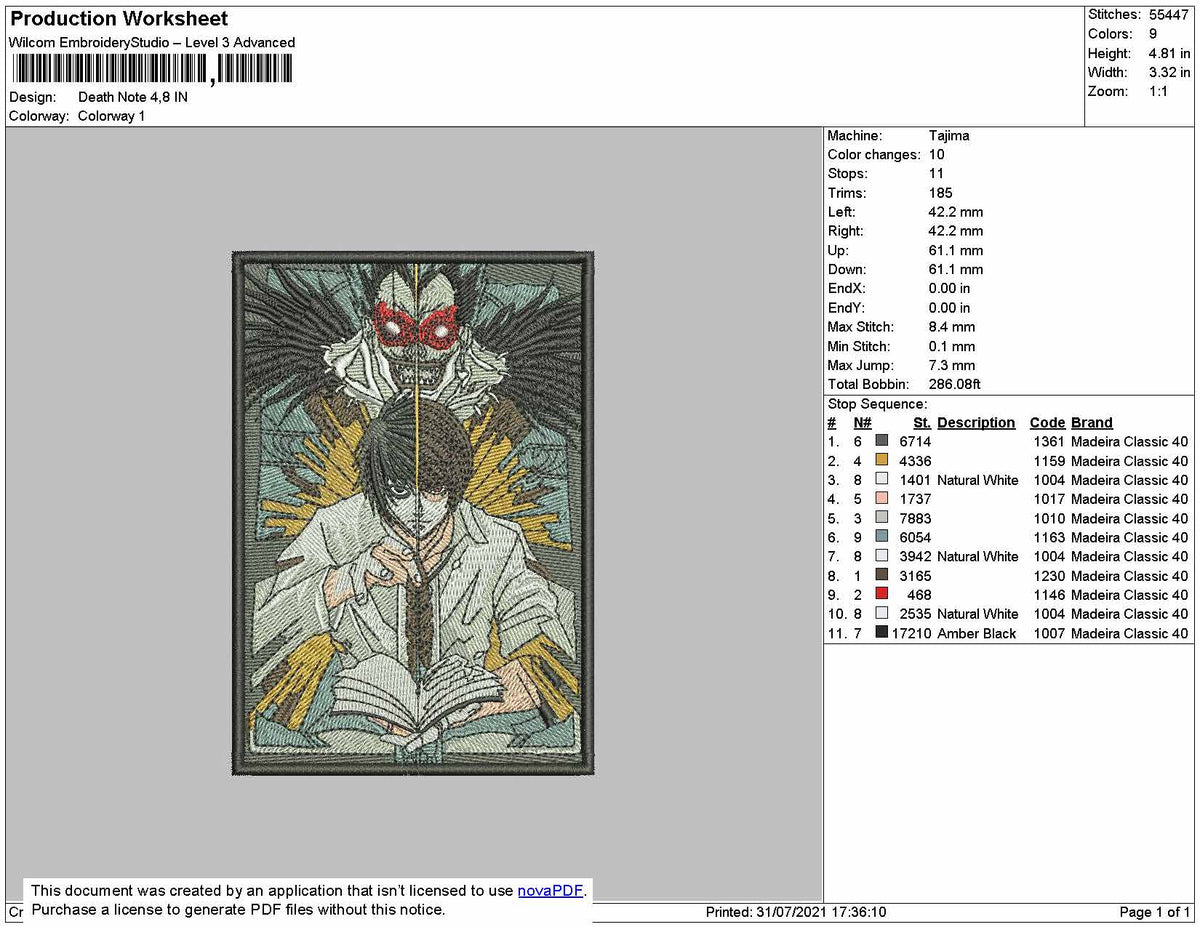Click the Brand column header
Image resolution: width=1200 pixels, height=927 pixels.
click(1090, 422)
